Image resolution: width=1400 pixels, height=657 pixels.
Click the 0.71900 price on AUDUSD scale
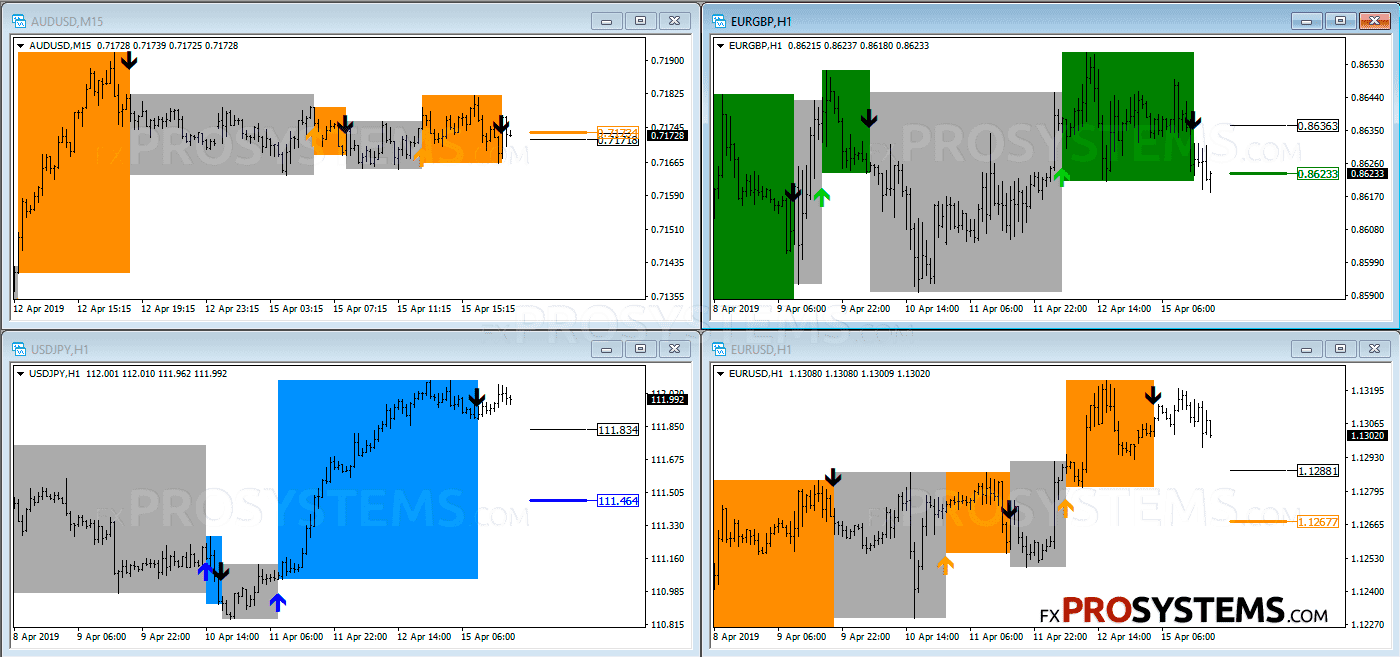pos(666,61)
